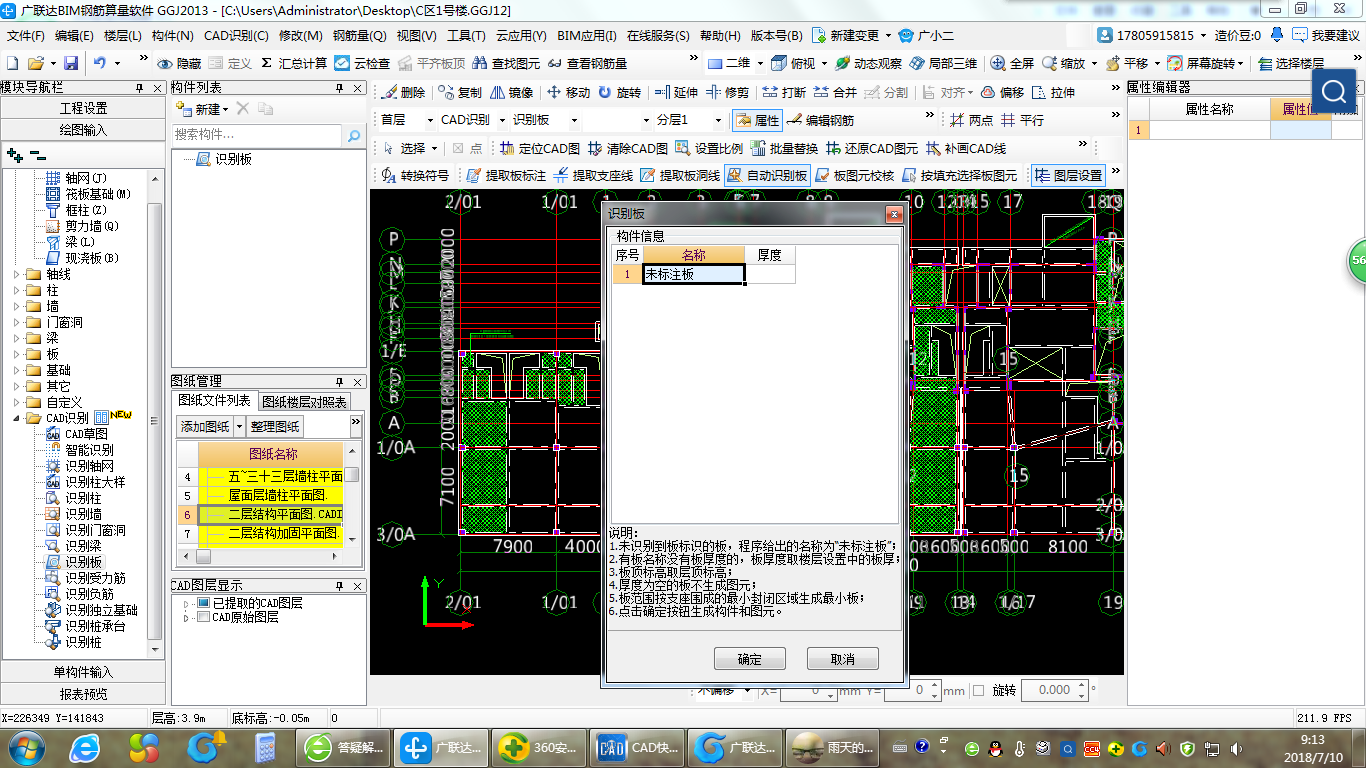Click 还原CAD图元 restore tool

872,148
